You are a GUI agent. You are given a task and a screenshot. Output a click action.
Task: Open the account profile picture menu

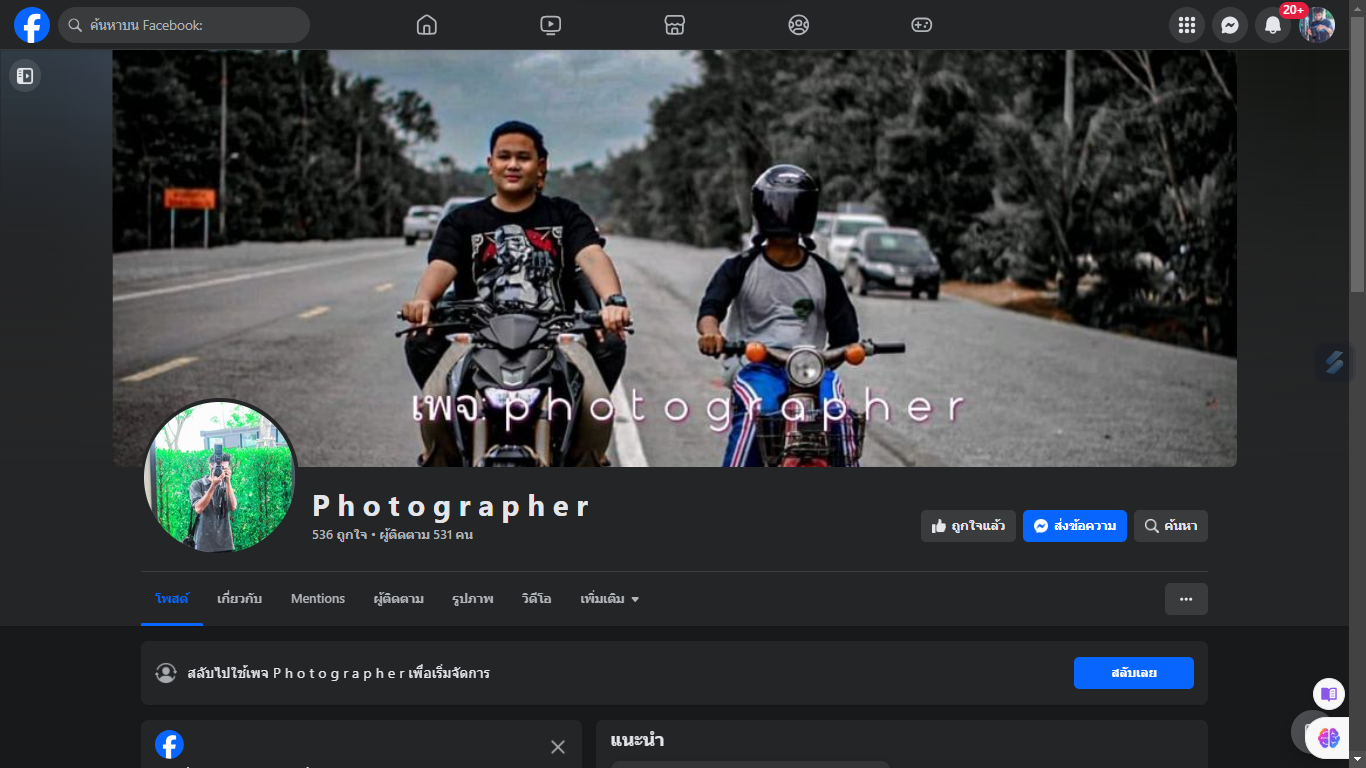1317,25
